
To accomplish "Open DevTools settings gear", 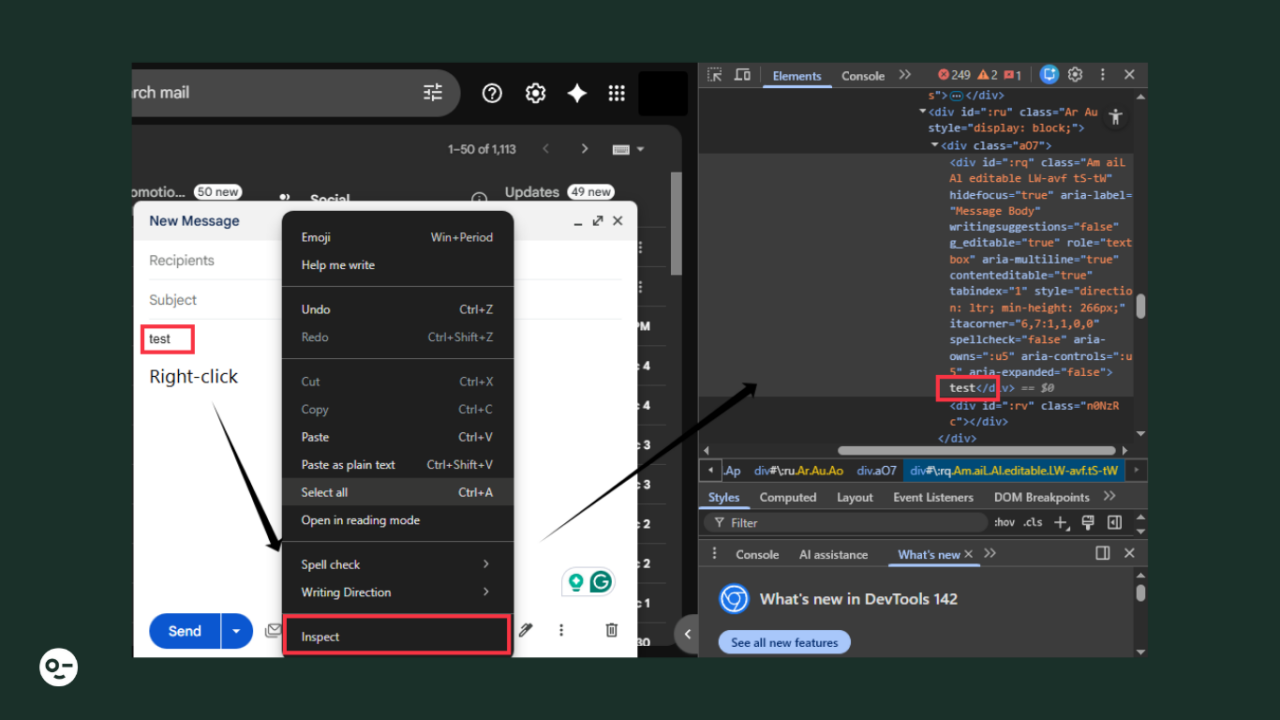I will [1075, 75].
